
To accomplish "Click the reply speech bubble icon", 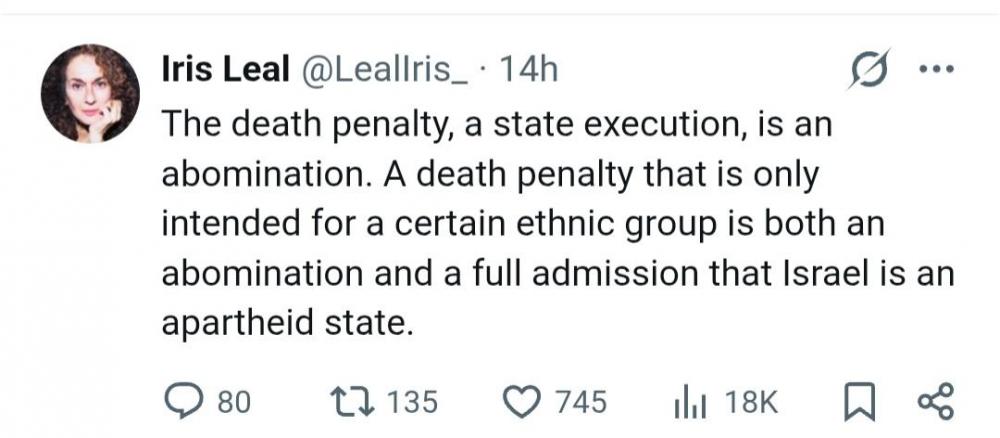I will (184, 402).
